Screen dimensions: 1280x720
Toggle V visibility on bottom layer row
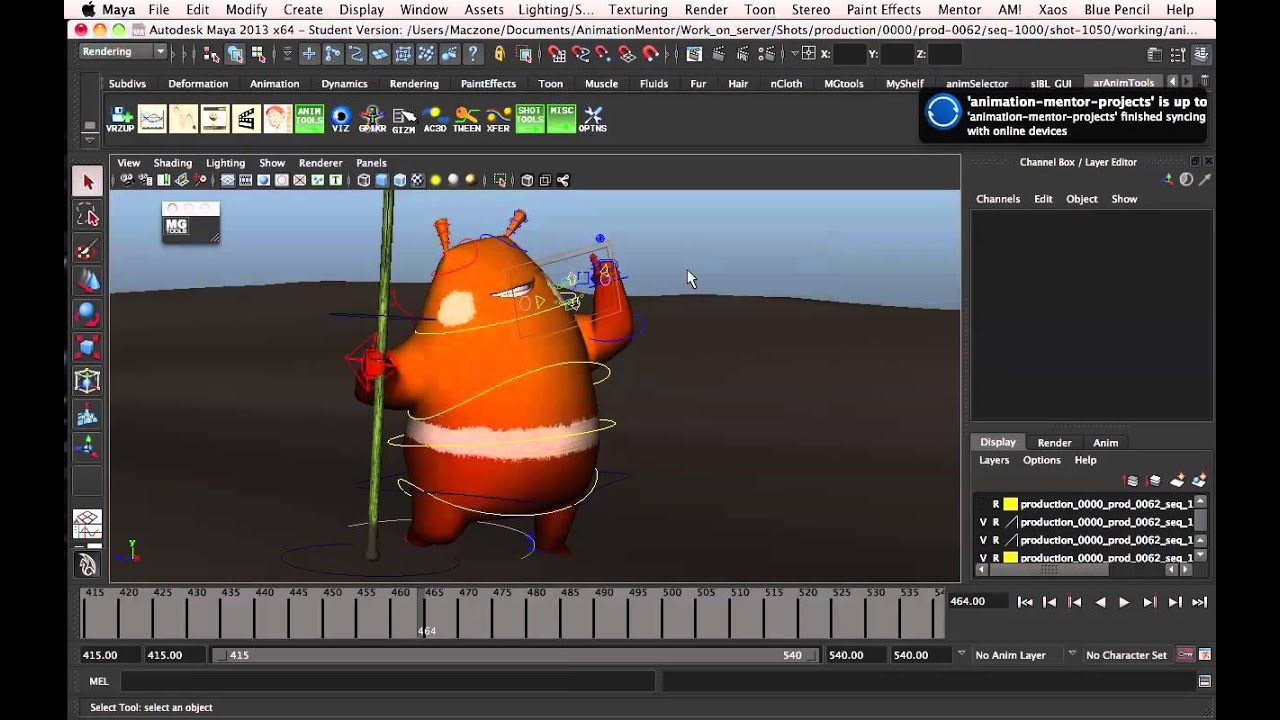click(x=983, y=558)
